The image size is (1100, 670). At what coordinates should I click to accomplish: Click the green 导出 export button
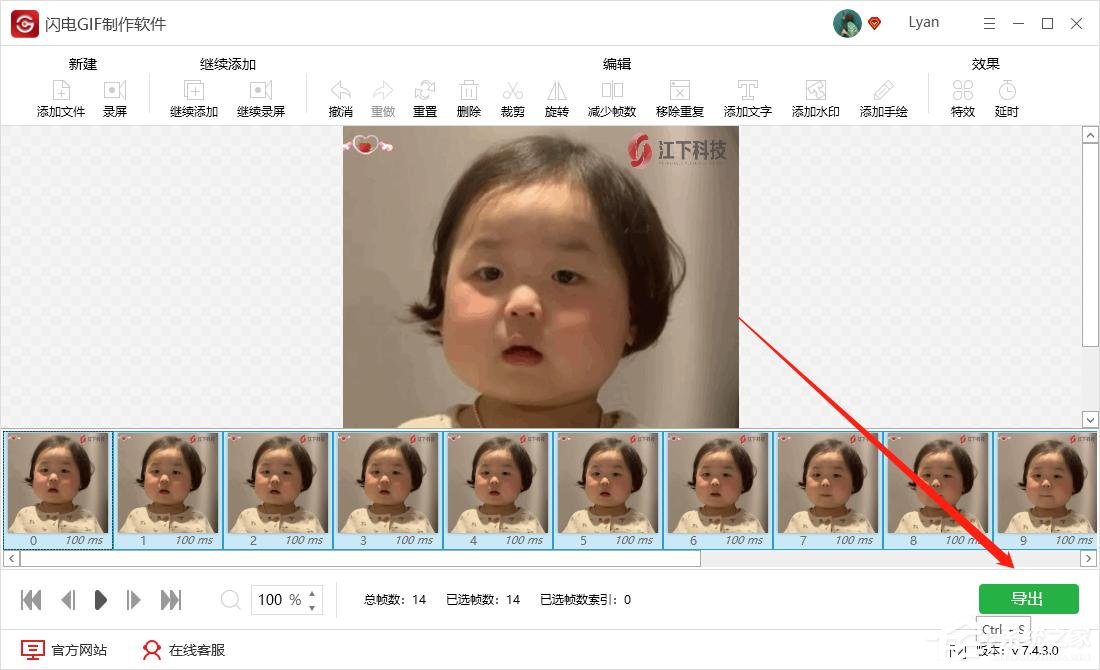(1028, 598)
